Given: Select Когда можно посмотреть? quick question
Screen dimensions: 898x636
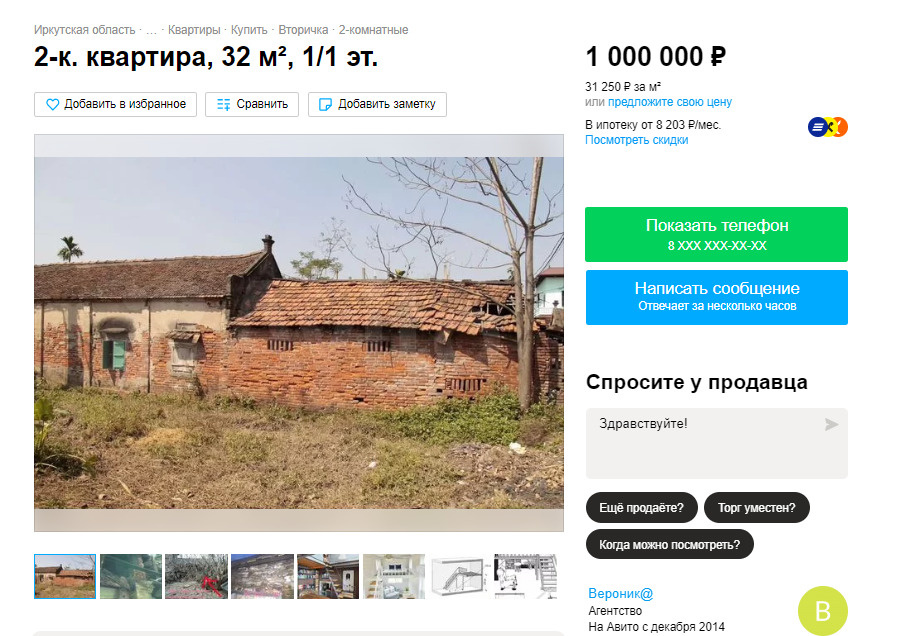Looking at the screenshot, I should (x=669, y=544).
